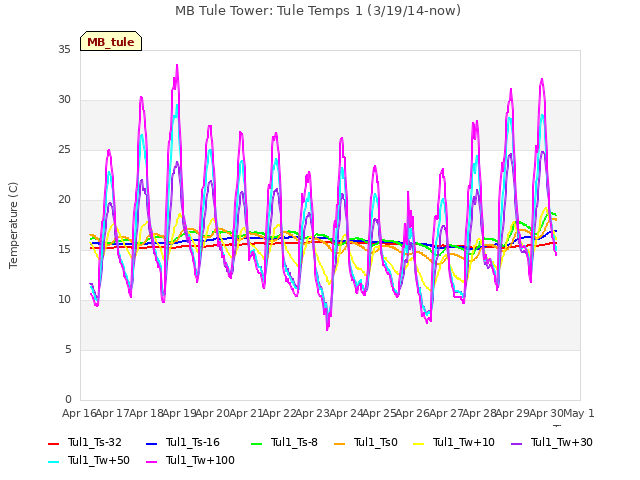This screenshot has height=480, width=640.
Task: Click the Tul1_Tw+30 legend label
Action: tap(562, 442)
